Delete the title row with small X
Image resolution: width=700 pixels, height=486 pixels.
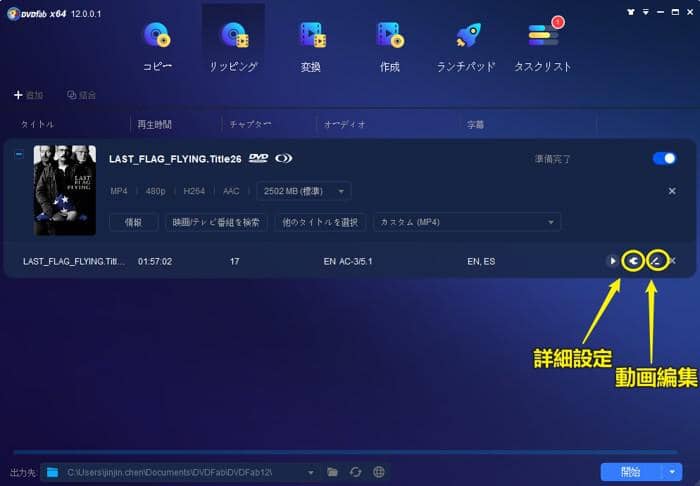pos(673,261)
